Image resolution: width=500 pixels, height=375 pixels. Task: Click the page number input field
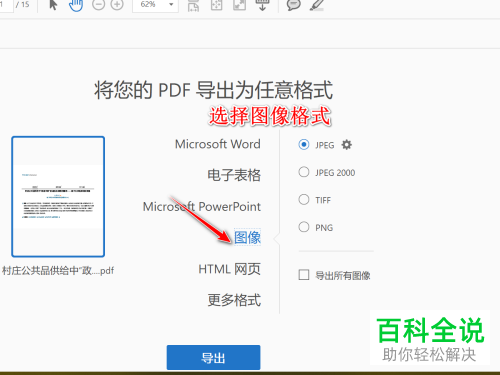(6, 5)
